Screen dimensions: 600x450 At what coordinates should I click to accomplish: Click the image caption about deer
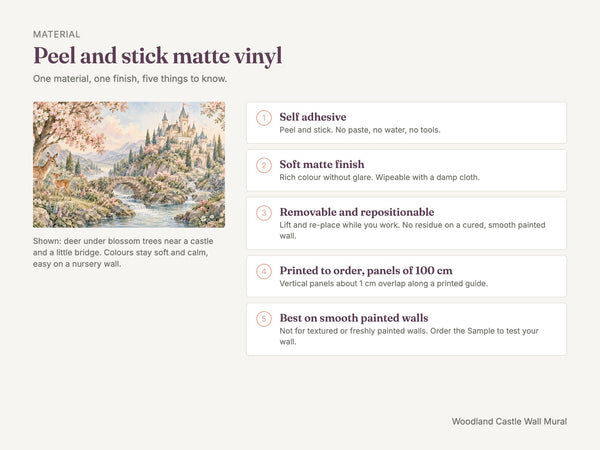123,253
